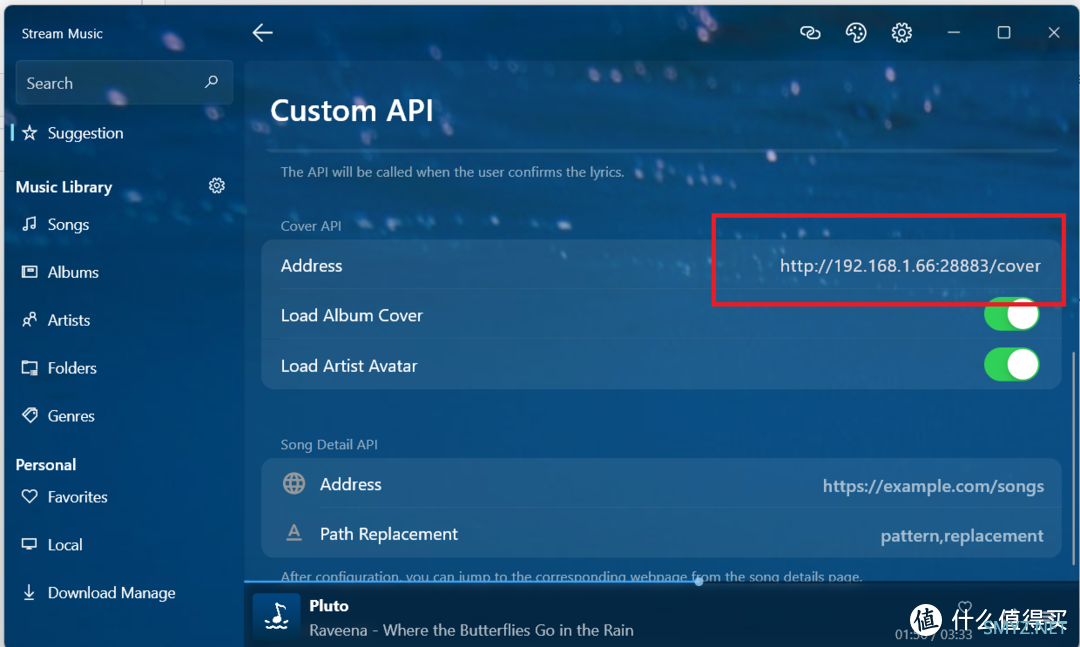Click Raveena - Where the Butterflies Go in the Rain

(471, 630)
